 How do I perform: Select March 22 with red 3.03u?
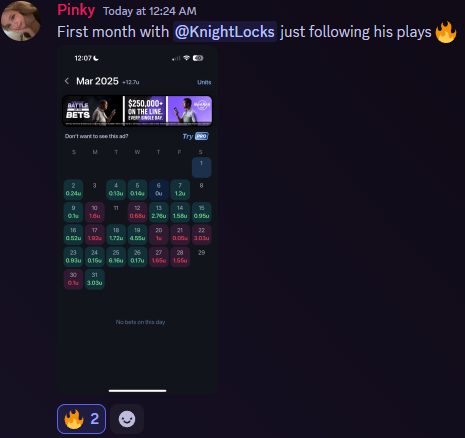[201, 234]
